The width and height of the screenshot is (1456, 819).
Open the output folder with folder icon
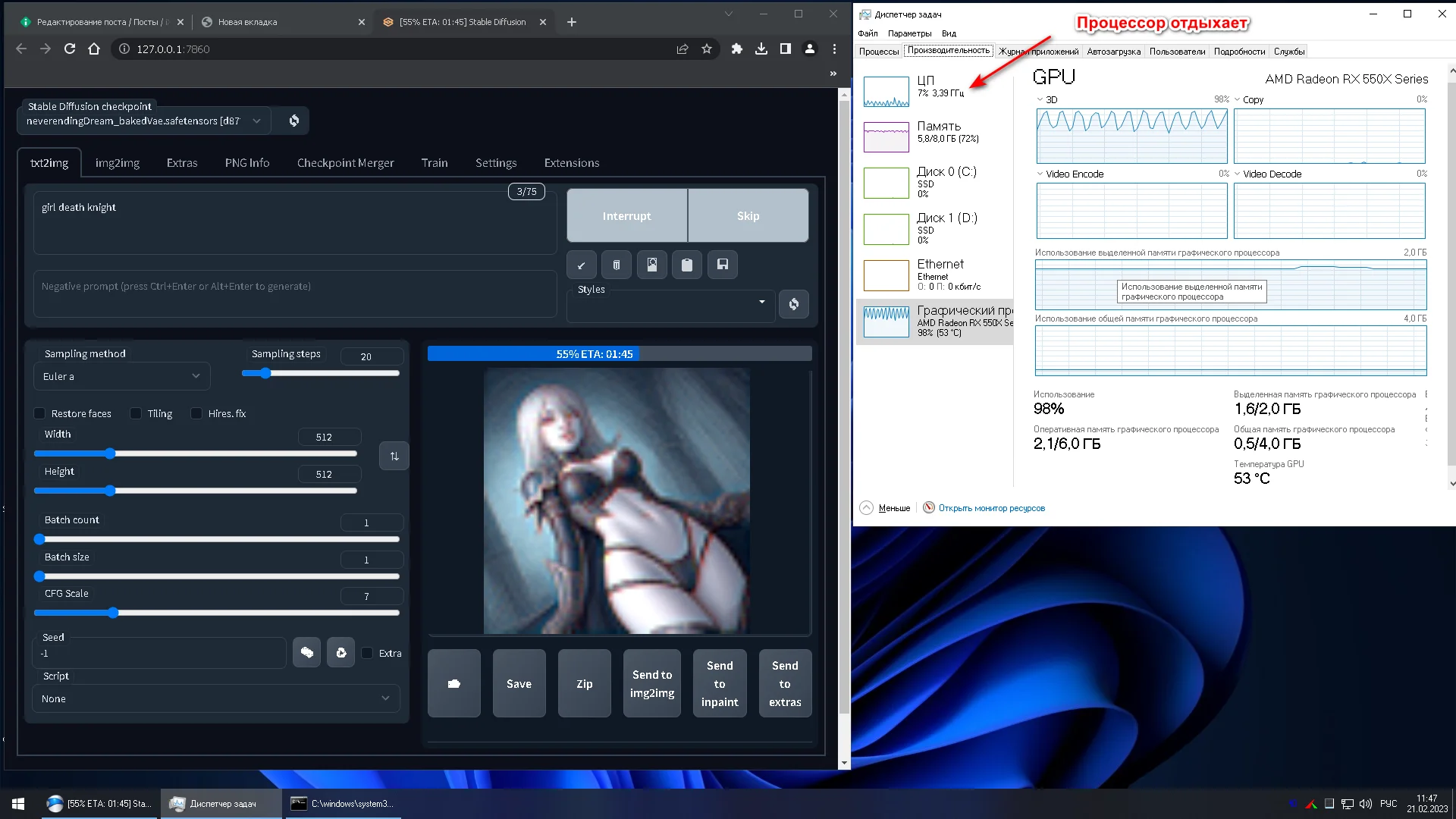[x=454, y=683]
